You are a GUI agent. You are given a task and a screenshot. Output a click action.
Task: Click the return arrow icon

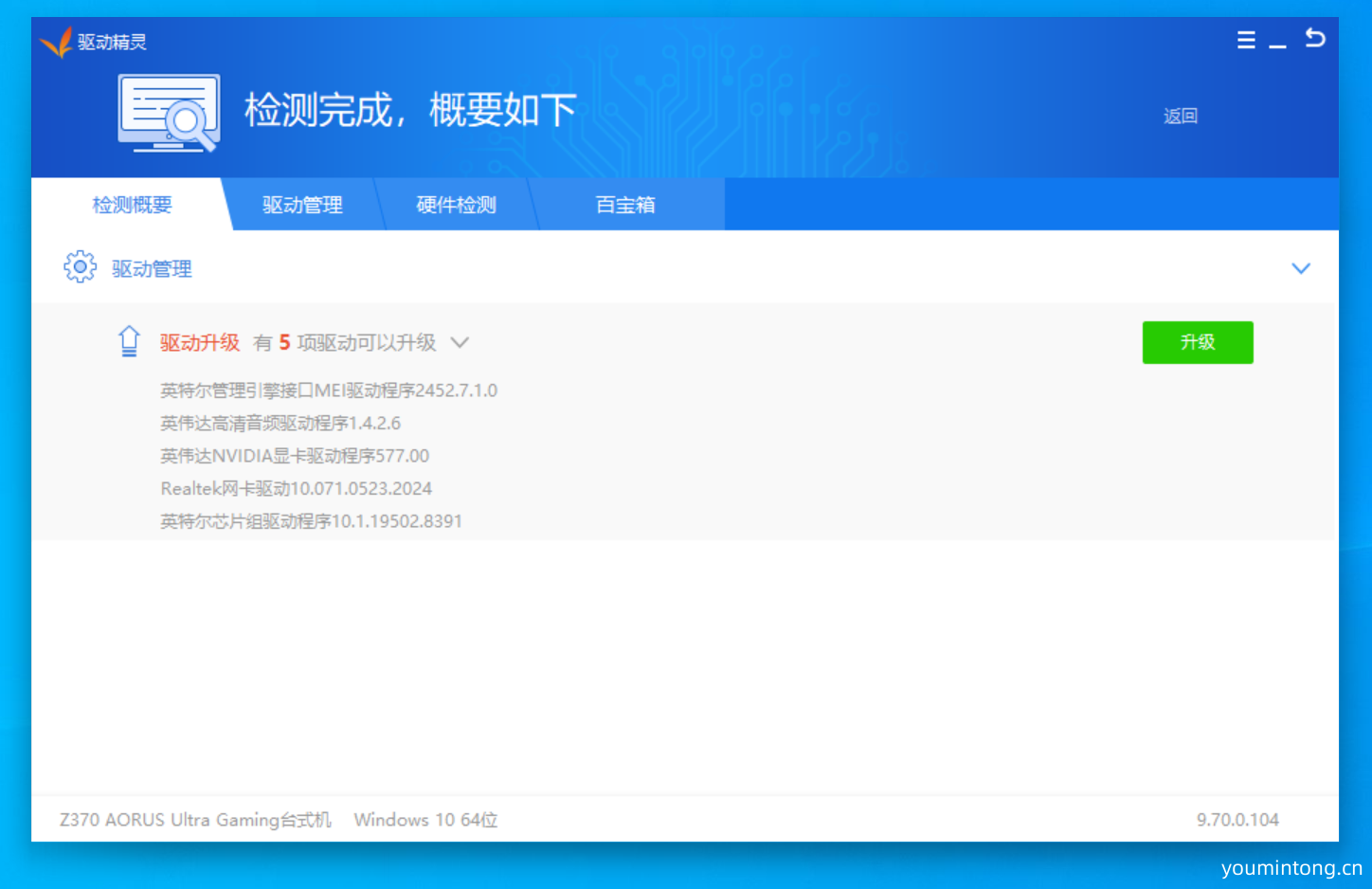tap(1315, 38)
